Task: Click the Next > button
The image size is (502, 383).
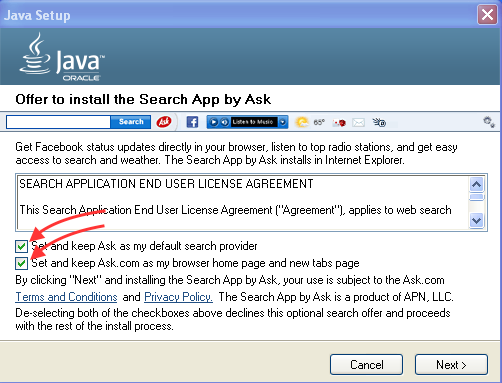Action: click(451, 365)
